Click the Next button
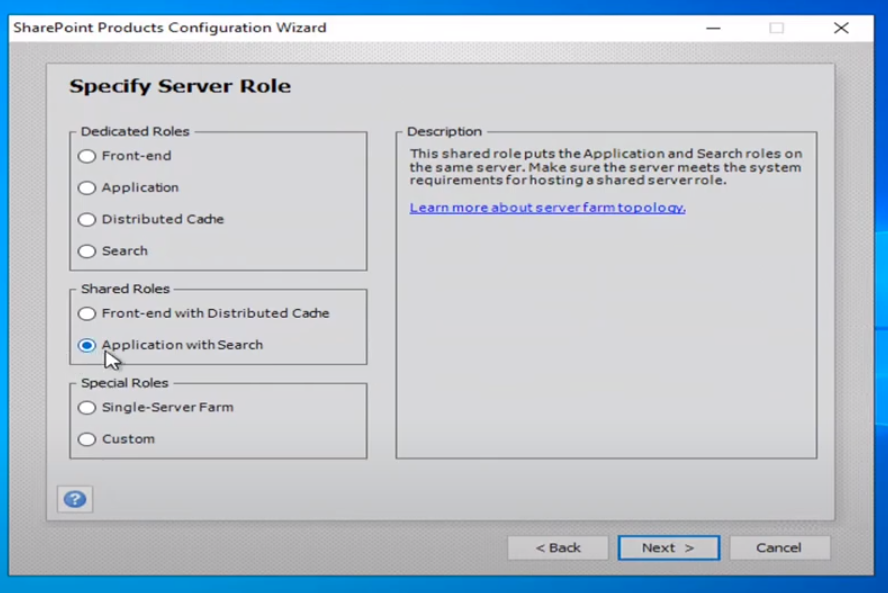The image size is (888, 593). (x=668, y=547)
